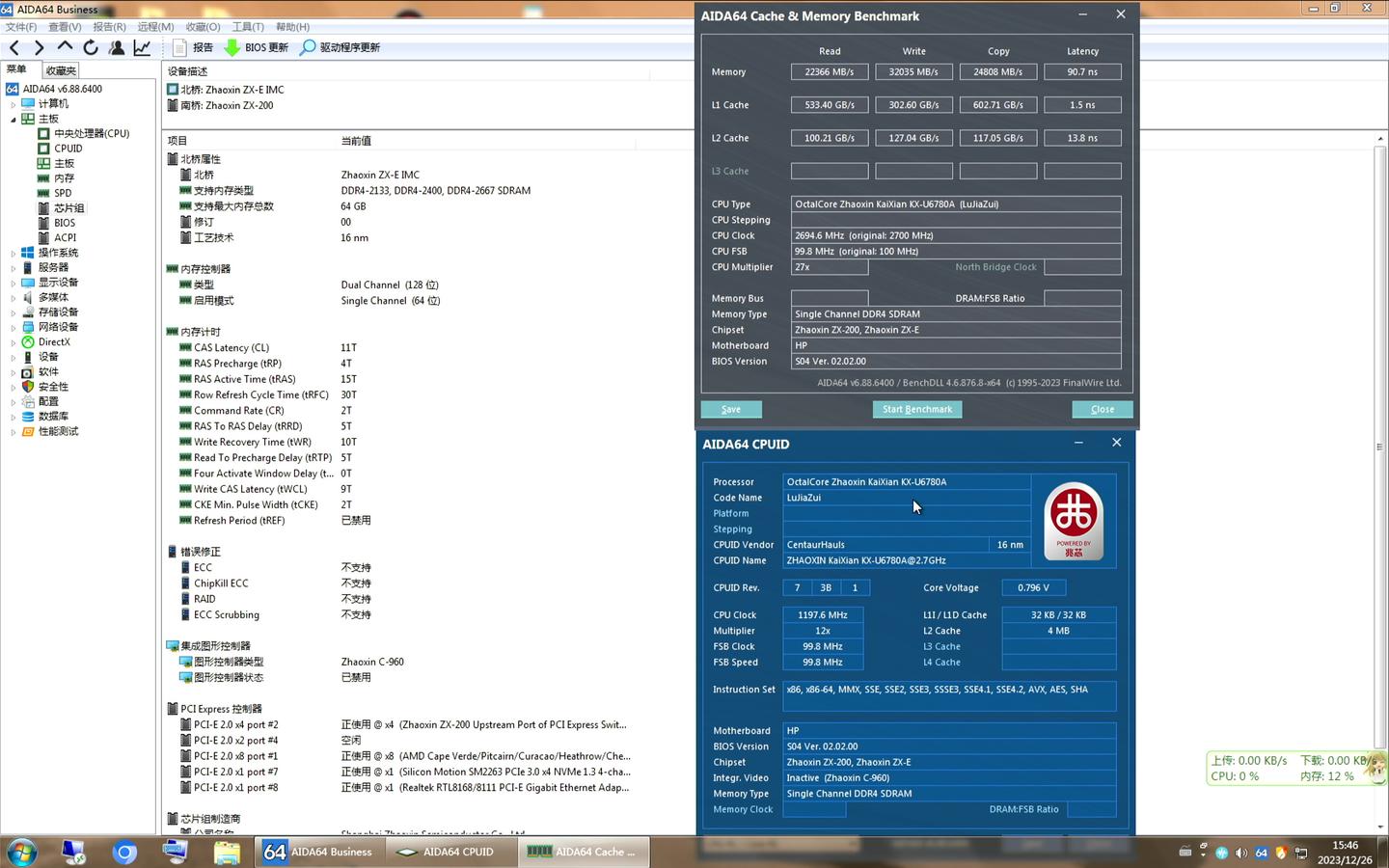Screen dimensions: 1389x868
Task: Click the back navigation arrow icon
Action: pyautogui.click(x=14, y=45)
